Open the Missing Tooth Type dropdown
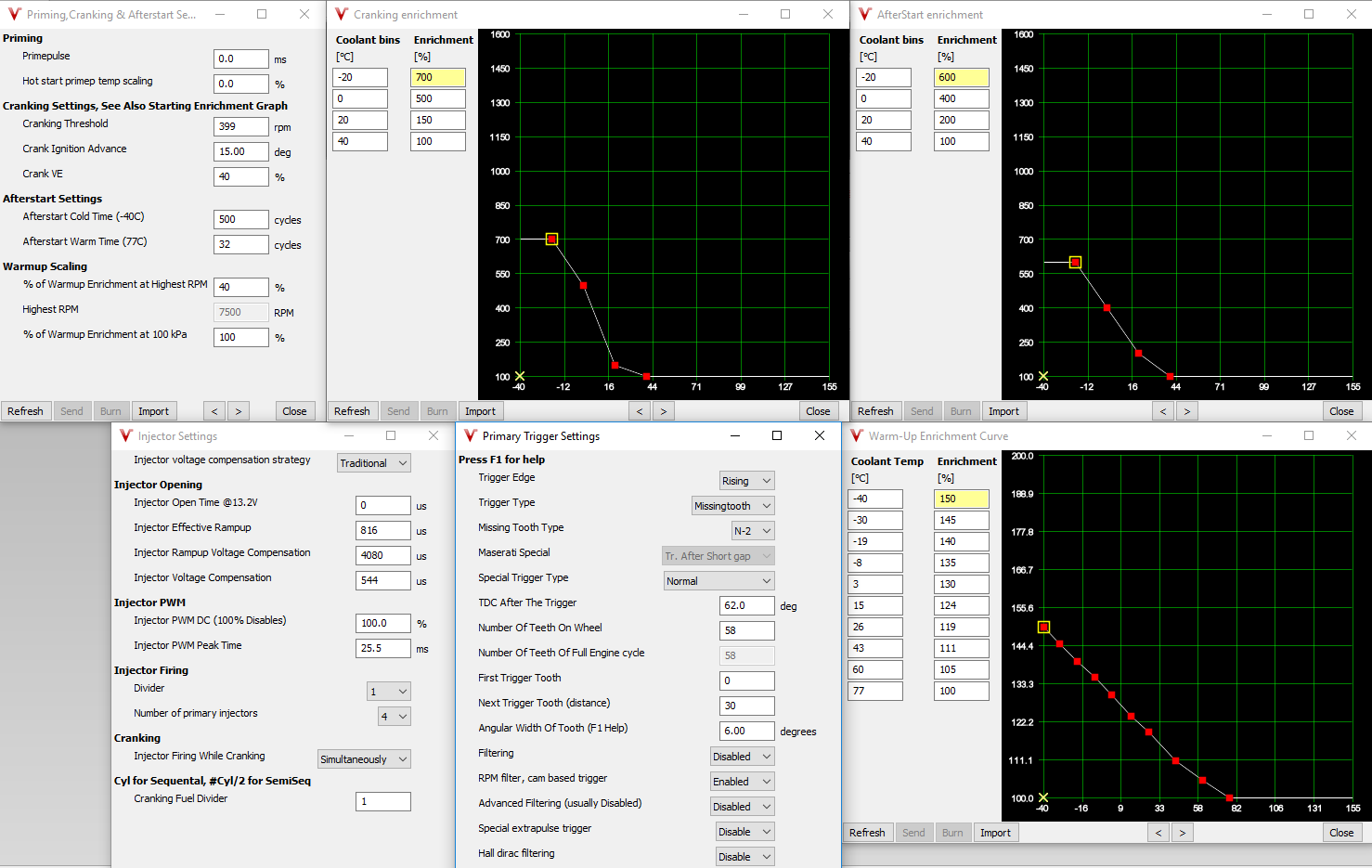Image resolution: width=1372 pixels, height=868 pixels. 753,531
